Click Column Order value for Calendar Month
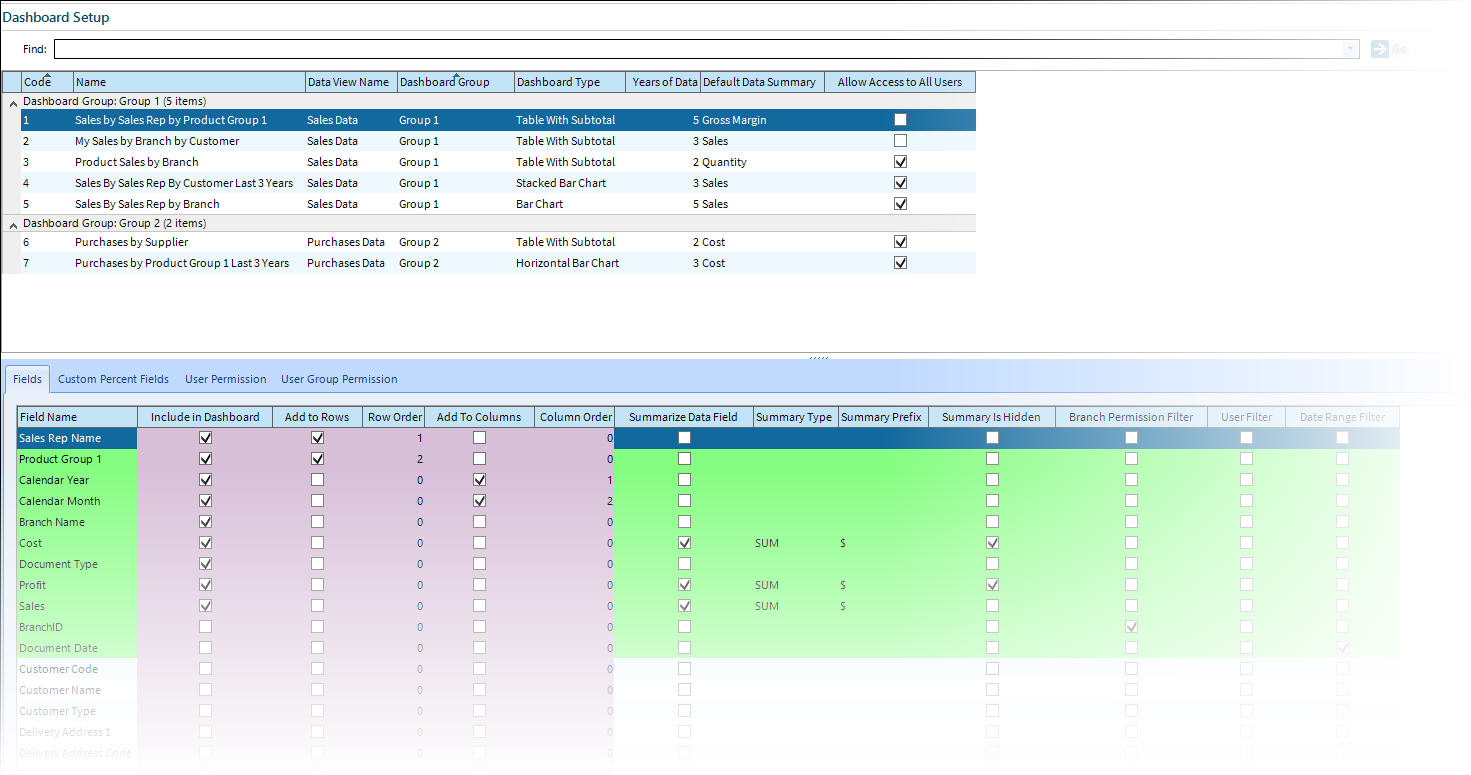1471x775 pixels. [x=609, y=501]
